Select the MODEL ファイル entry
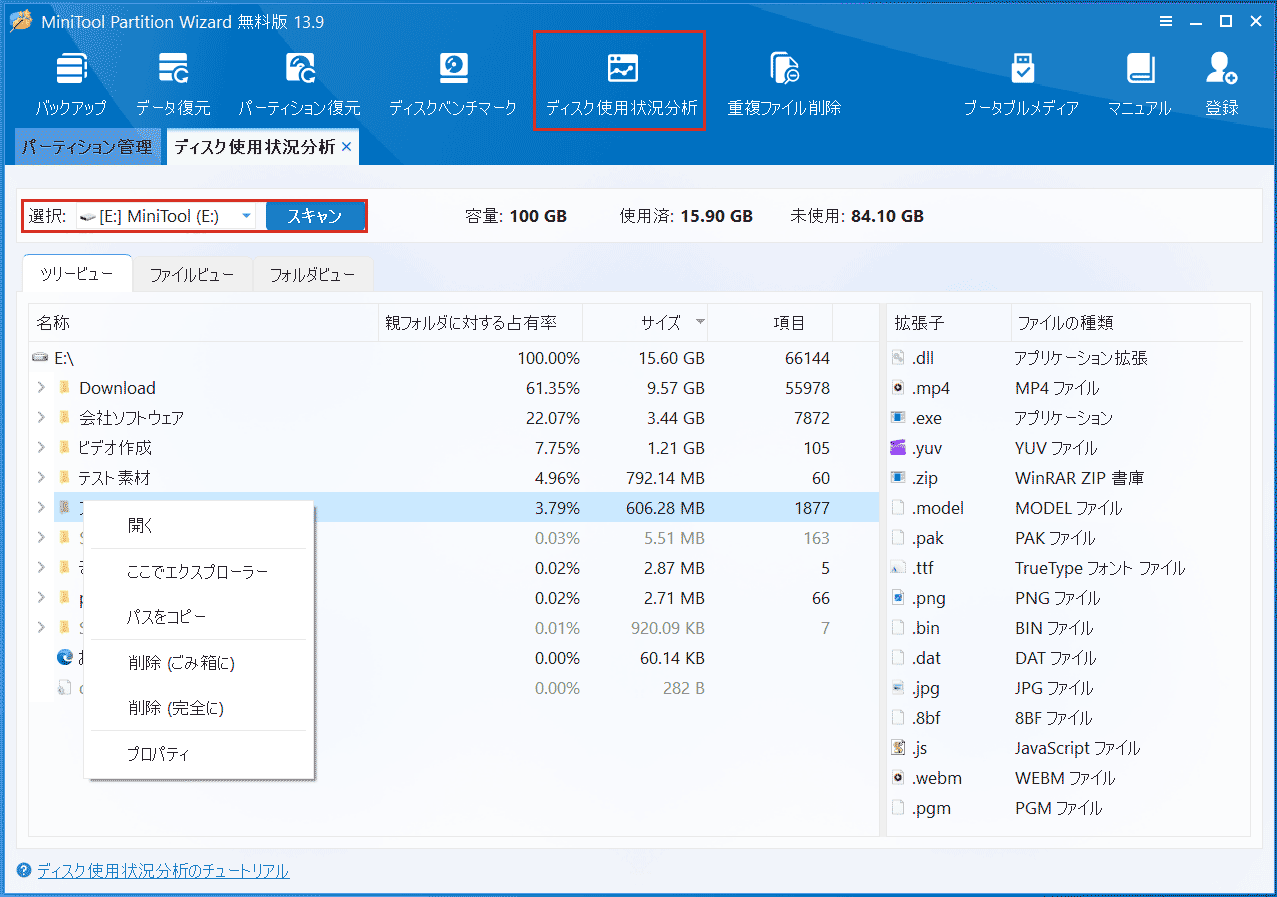This screenshot has height=897, width=1277. click(1068, 508)
